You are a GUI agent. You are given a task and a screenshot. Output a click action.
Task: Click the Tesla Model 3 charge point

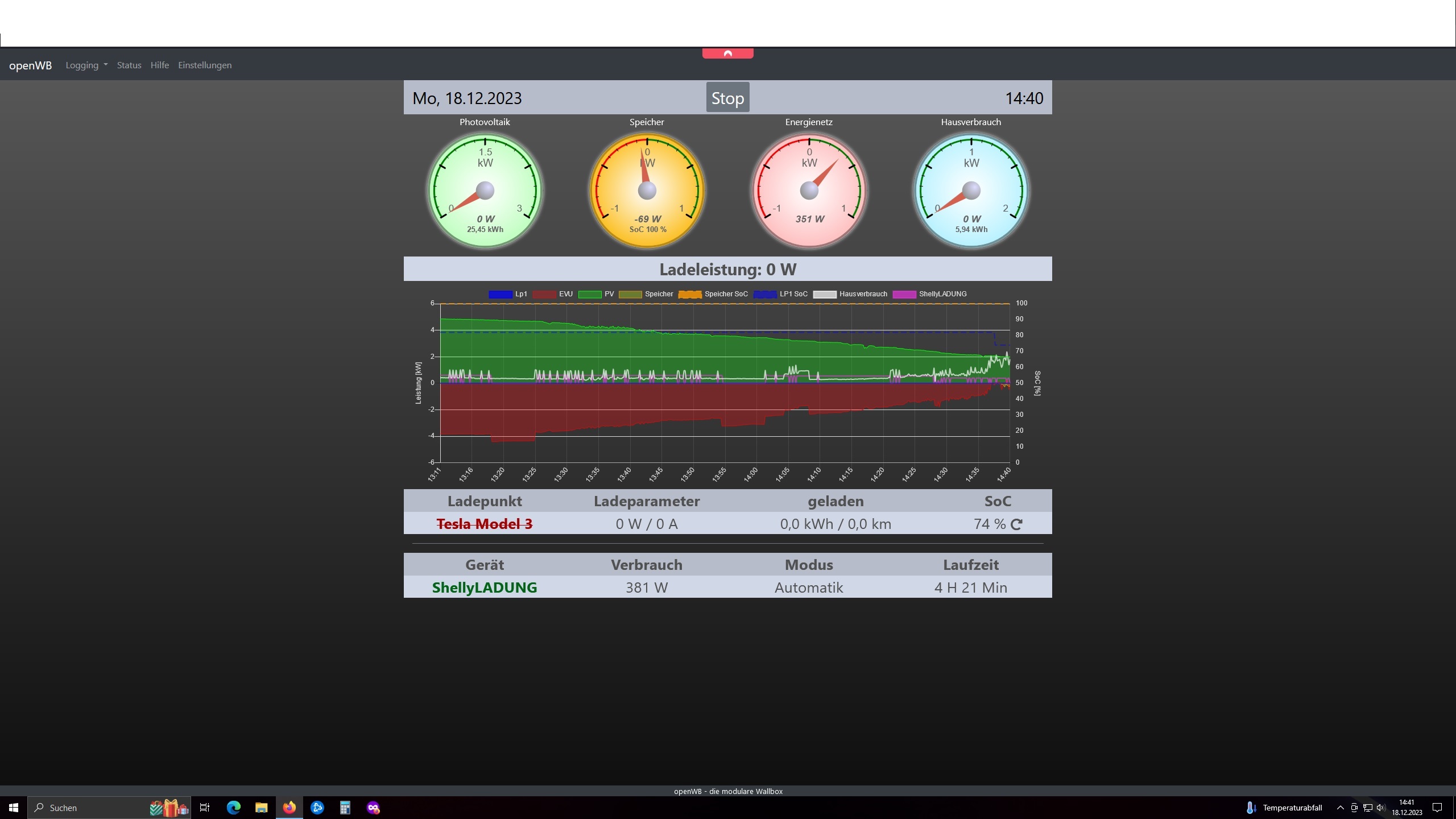(485, 524)
